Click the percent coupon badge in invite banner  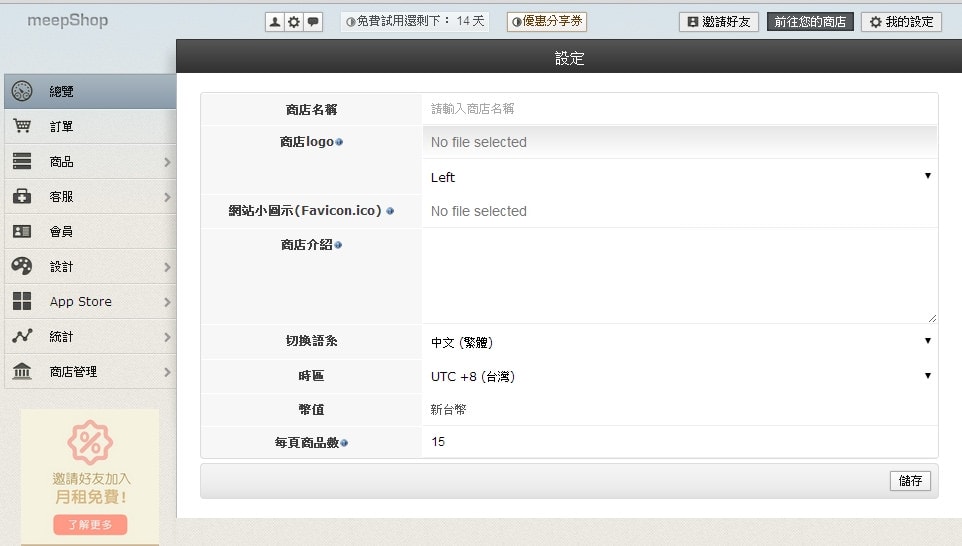[90, 442]
